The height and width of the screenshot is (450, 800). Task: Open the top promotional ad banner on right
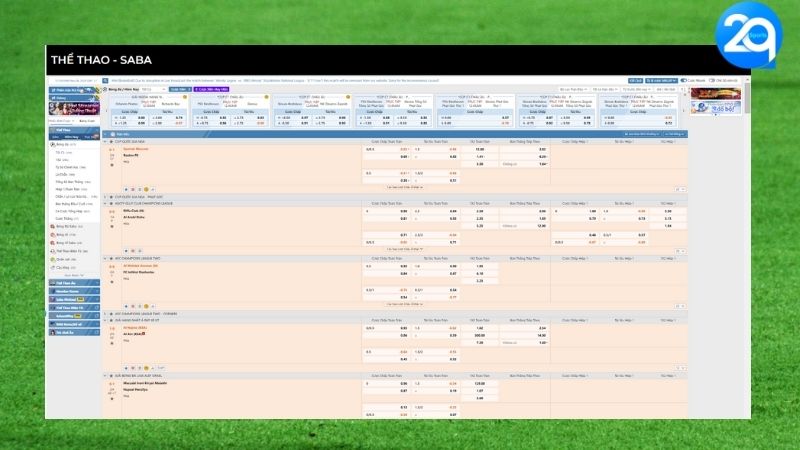coord(716,94)
